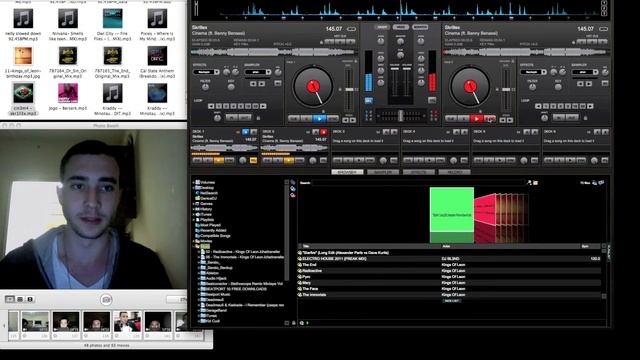
Task: Expand the Playlists node in the browser tree
Action: point(193,220)
